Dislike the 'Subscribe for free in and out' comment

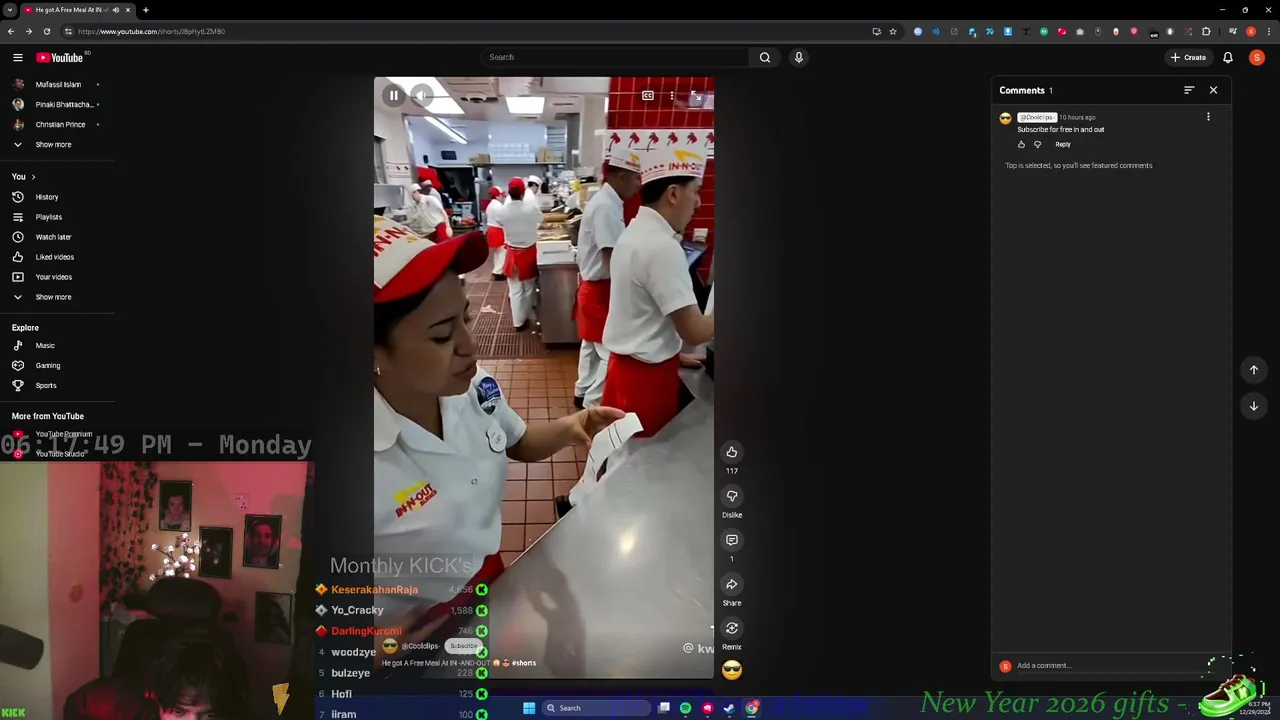[x=1037, y=144]
